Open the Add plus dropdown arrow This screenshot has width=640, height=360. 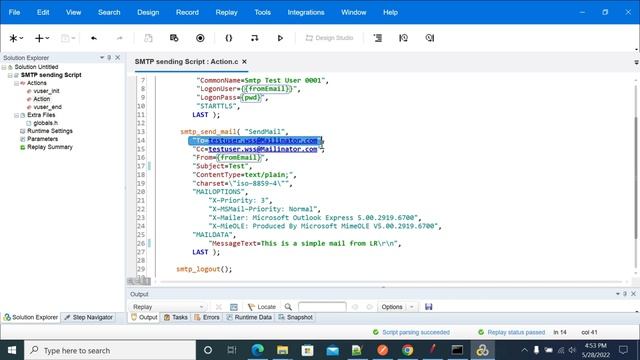coord(47,38)
